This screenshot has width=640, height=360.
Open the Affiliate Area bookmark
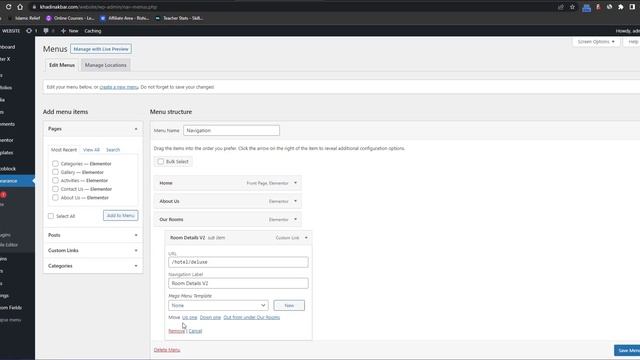pos(124,18)
